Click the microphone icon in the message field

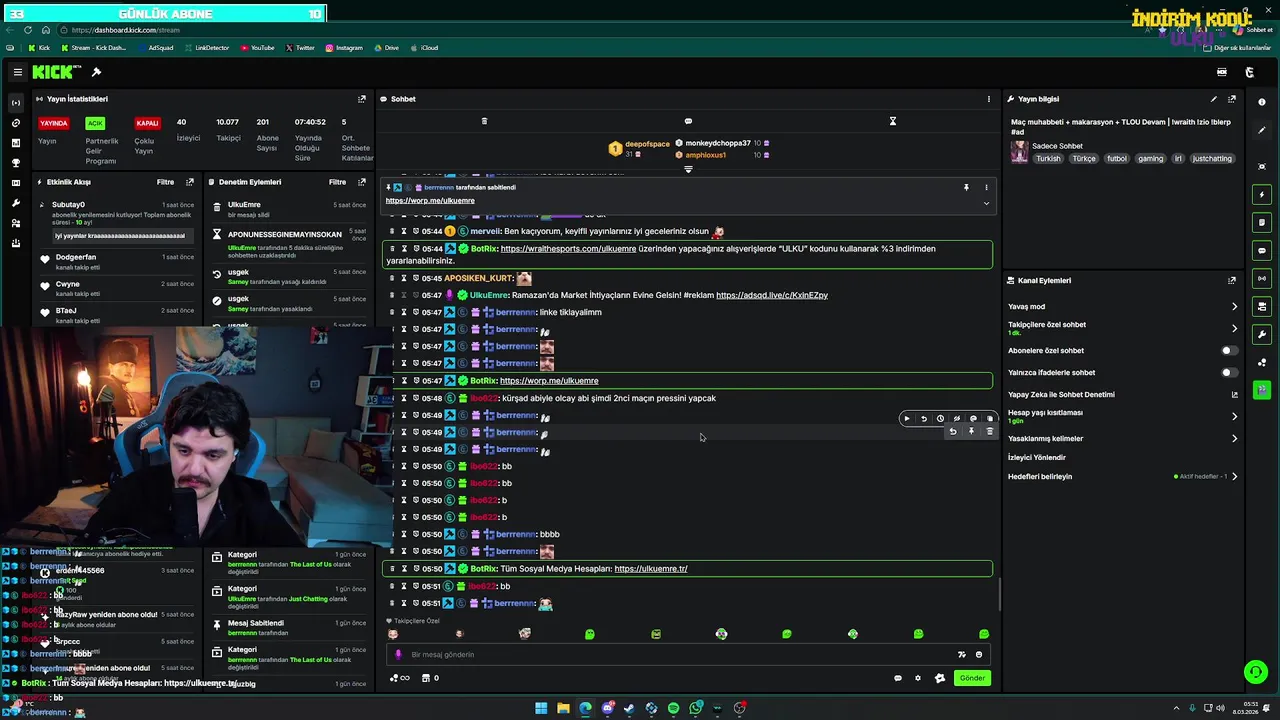[x=398, y=655]
